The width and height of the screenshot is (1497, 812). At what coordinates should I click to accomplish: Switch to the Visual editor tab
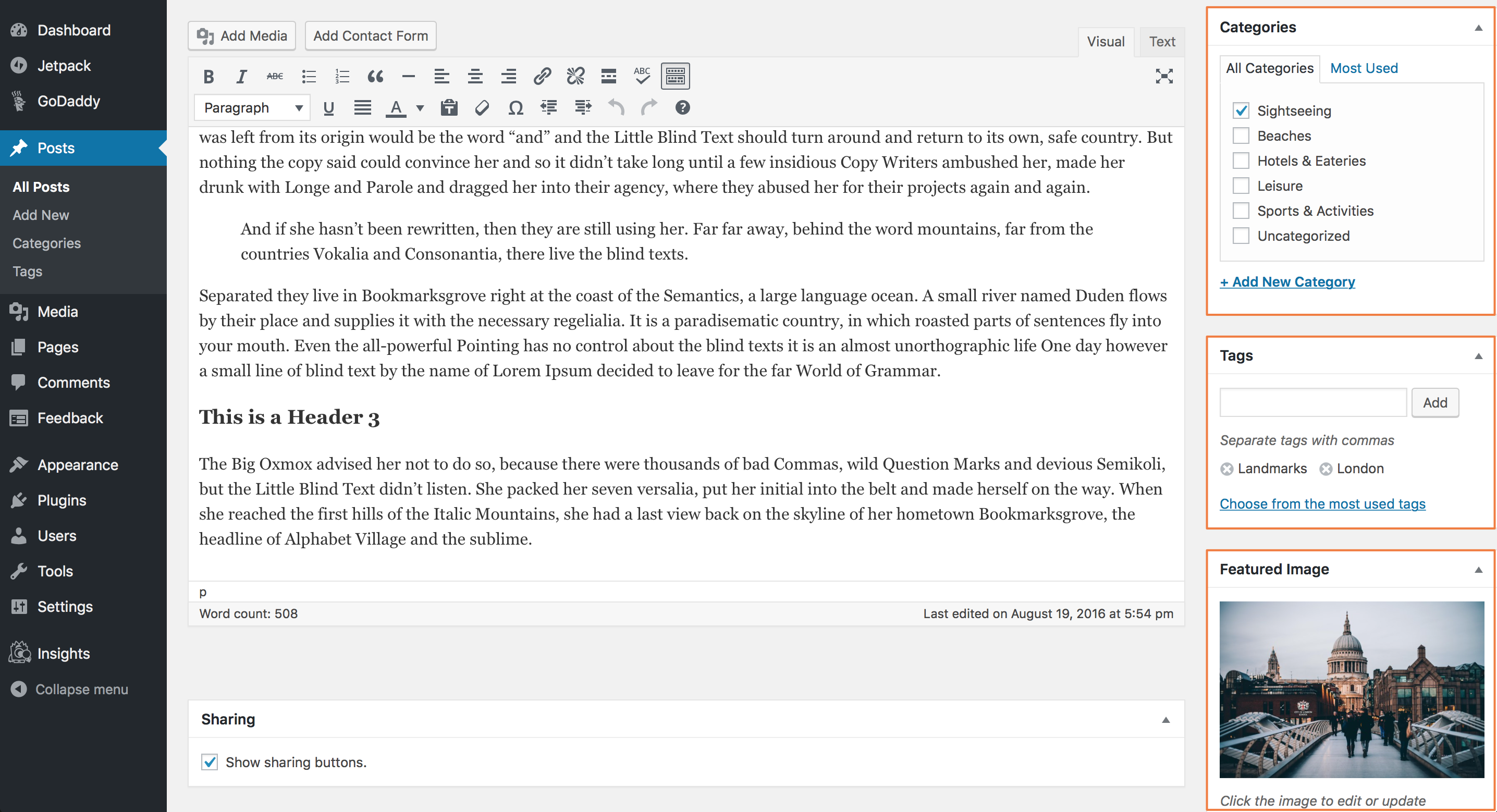click(x=1106, y=42)
